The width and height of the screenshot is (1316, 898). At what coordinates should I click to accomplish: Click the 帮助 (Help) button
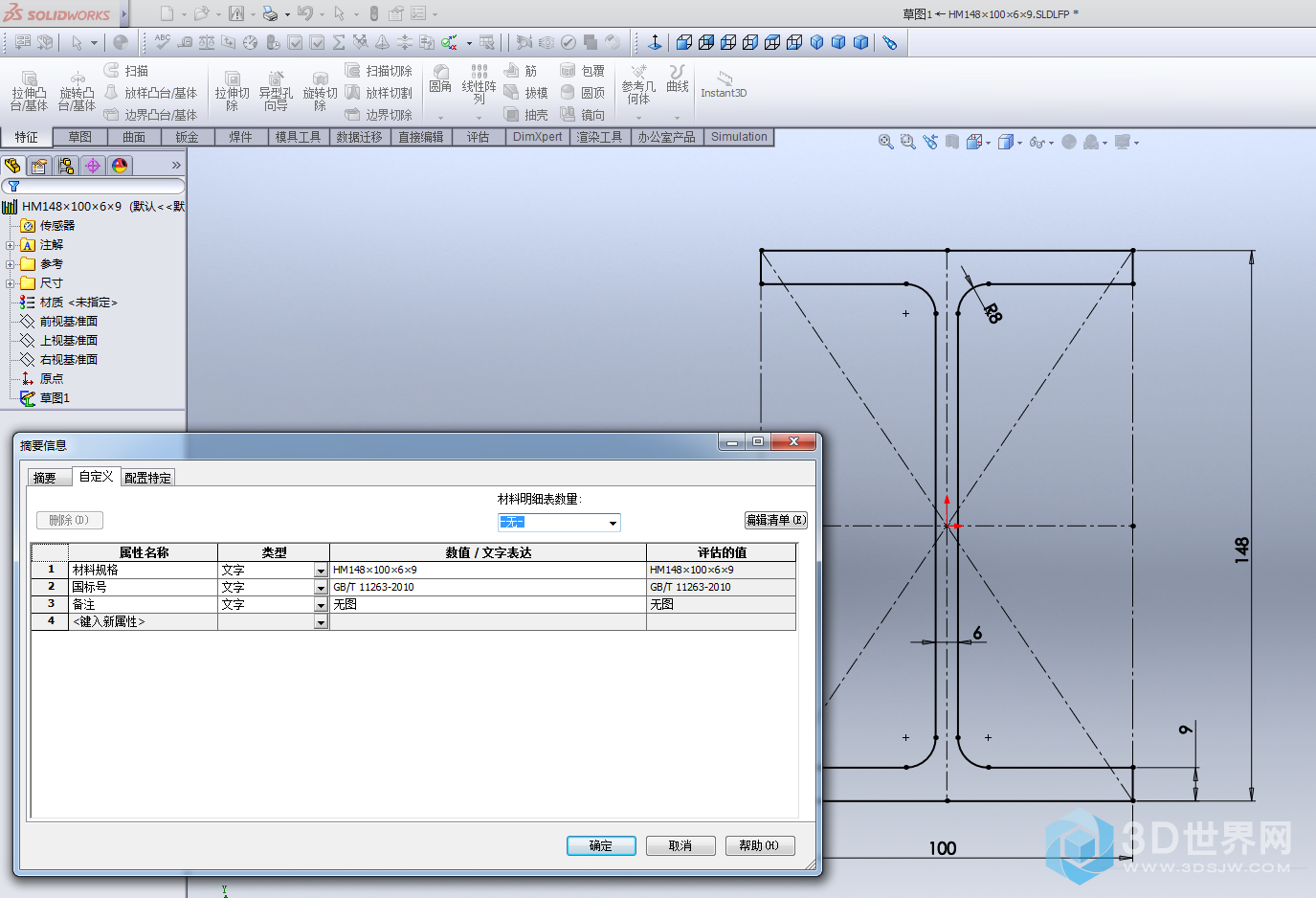click(760, 845)
